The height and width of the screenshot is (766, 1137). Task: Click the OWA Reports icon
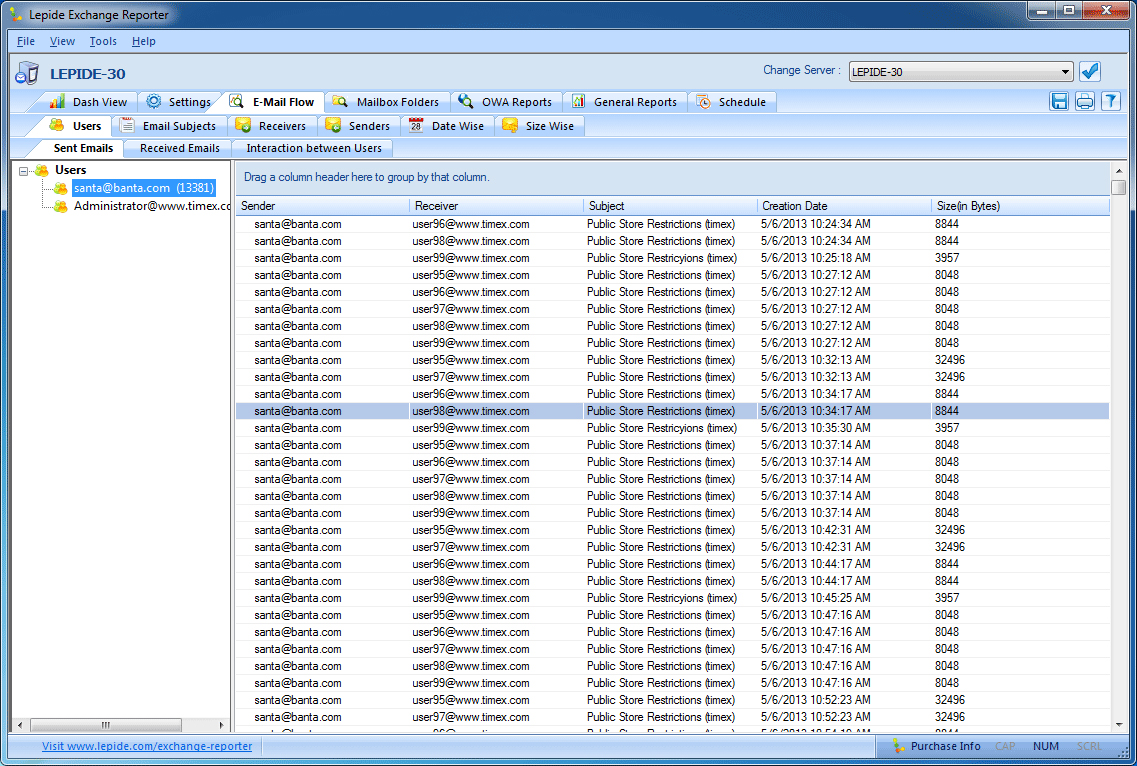[x=466, y=102]
